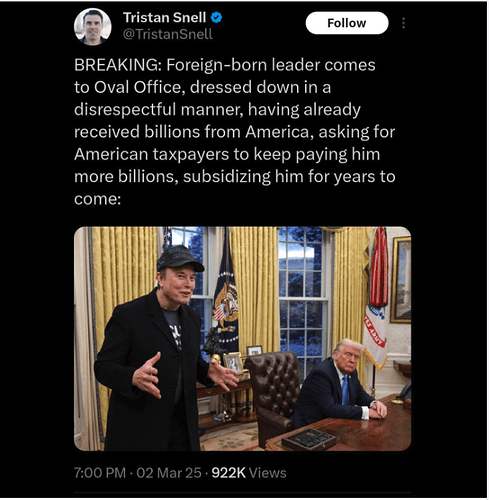Open the @TristanSnell handle link
This screenshot has height=500, width=489.
click(168, 34)
